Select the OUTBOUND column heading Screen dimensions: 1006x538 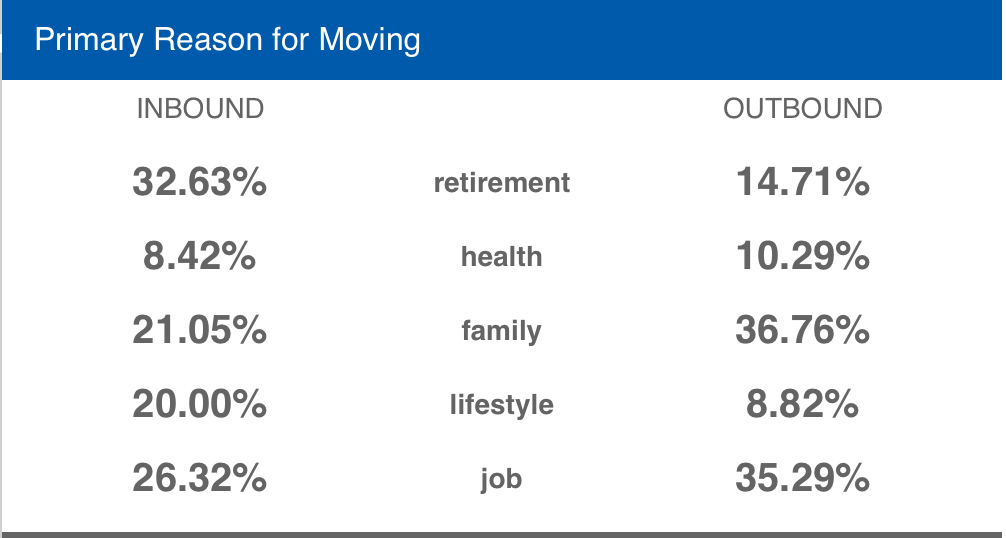802,108
